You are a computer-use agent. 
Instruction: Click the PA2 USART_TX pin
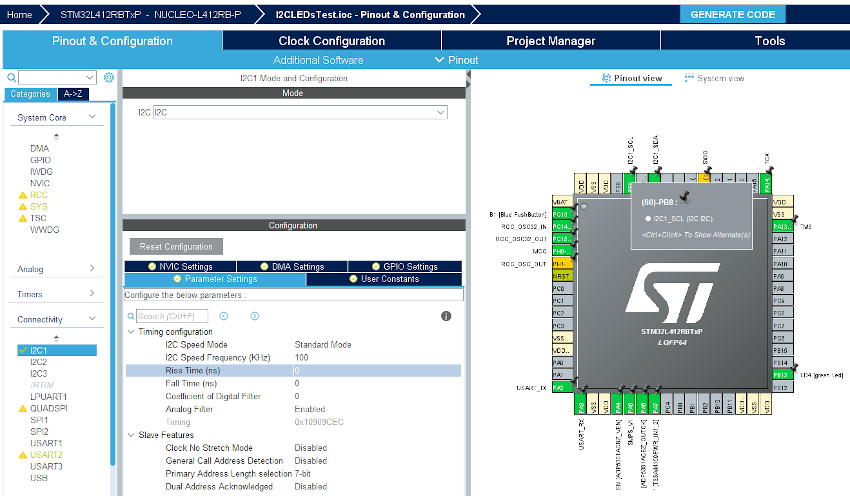561,387
